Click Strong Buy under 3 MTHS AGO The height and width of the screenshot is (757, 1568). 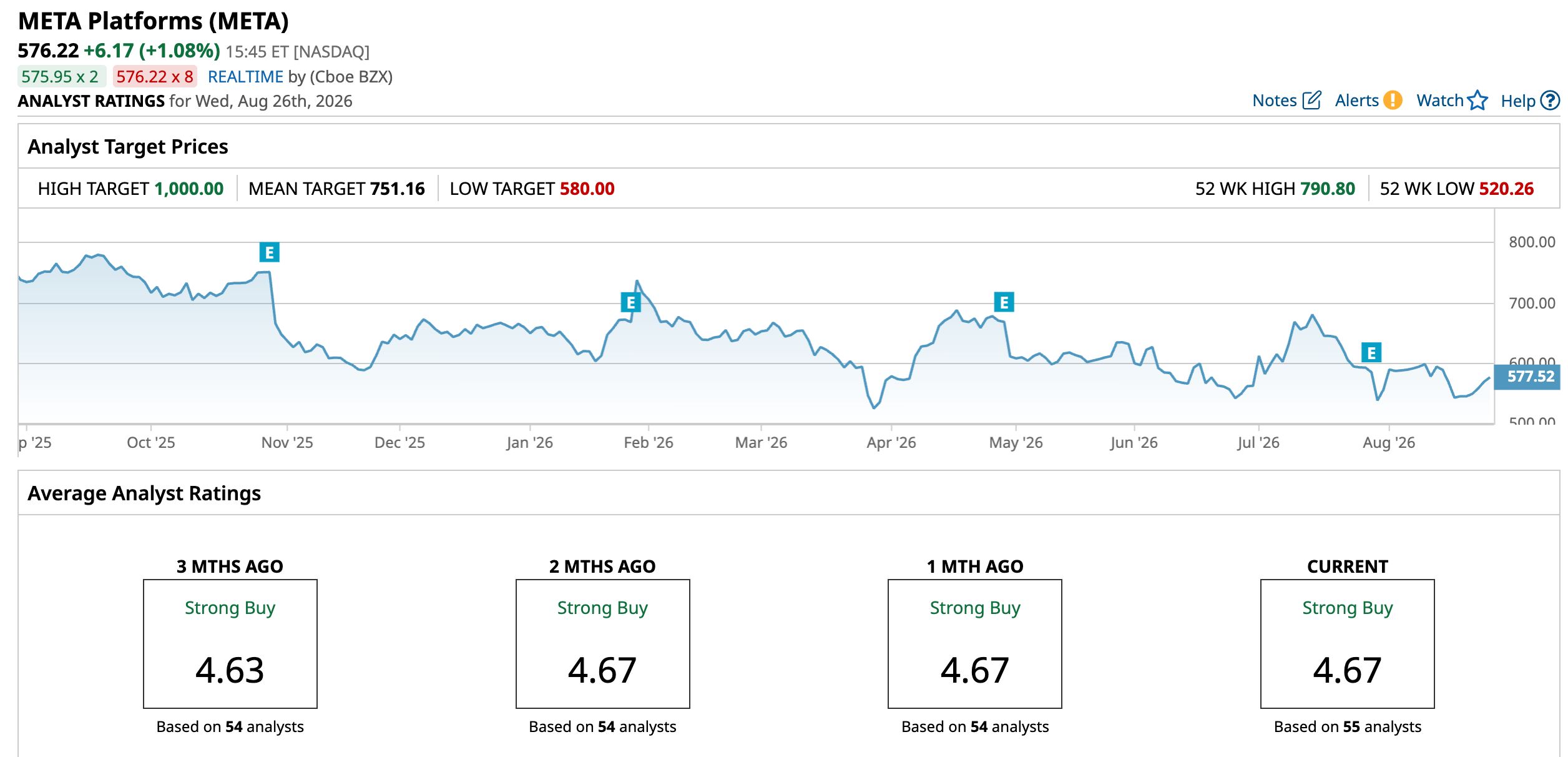230,608
